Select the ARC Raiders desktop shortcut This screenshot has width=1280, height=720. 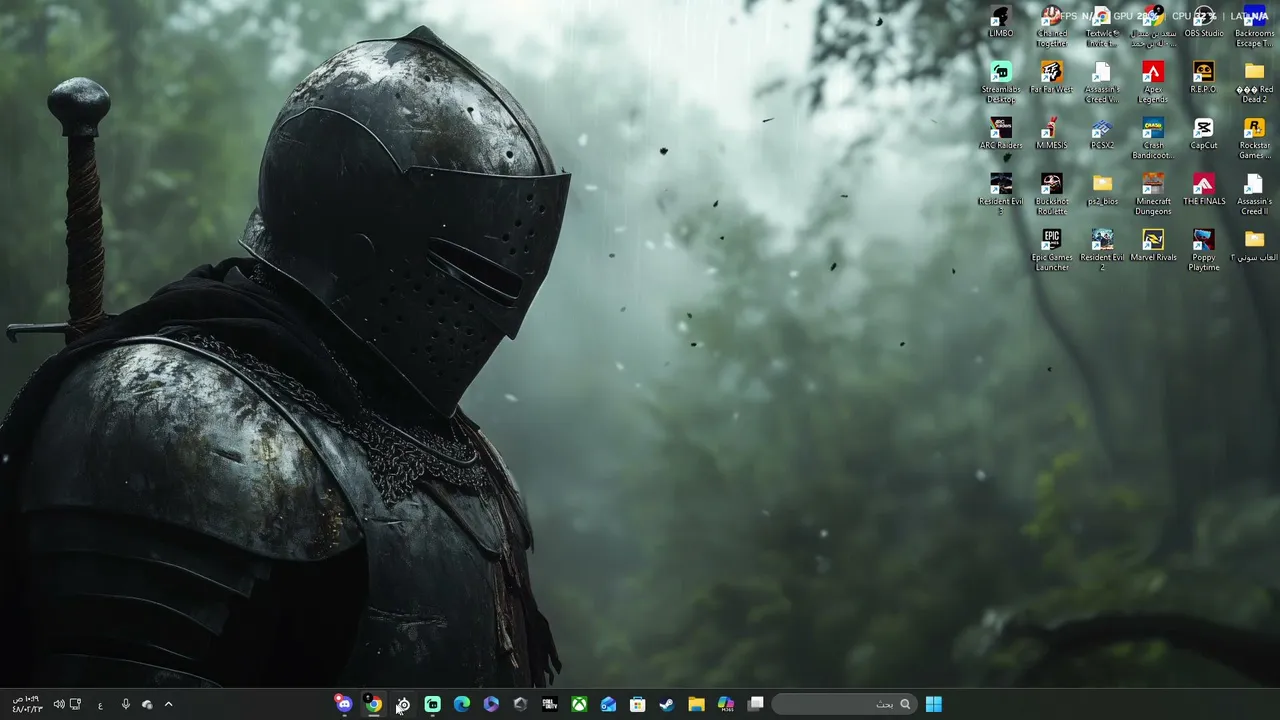tap(1001, 135)
